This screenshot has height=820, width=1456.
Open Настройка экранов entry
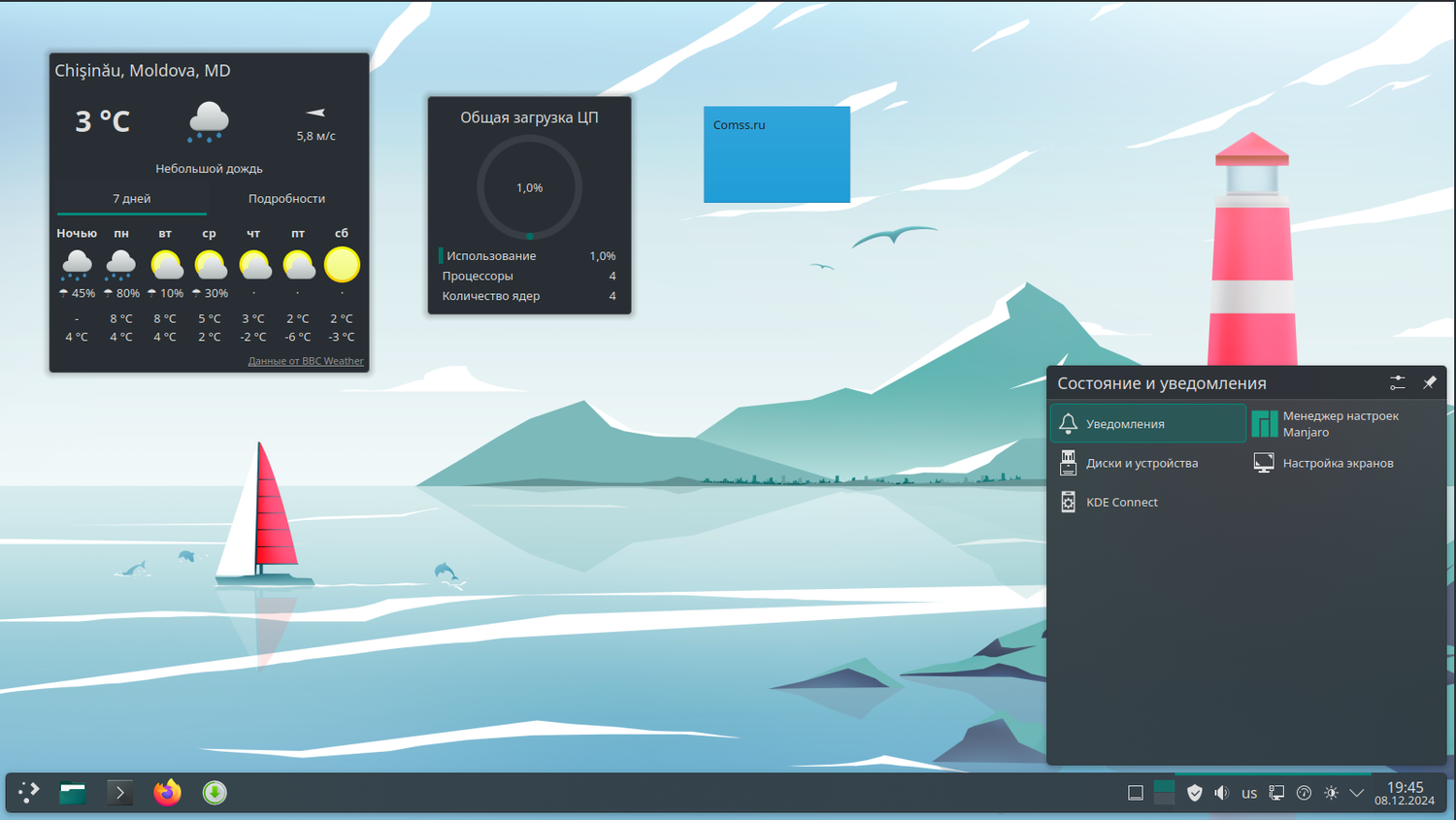(1344, 463)
